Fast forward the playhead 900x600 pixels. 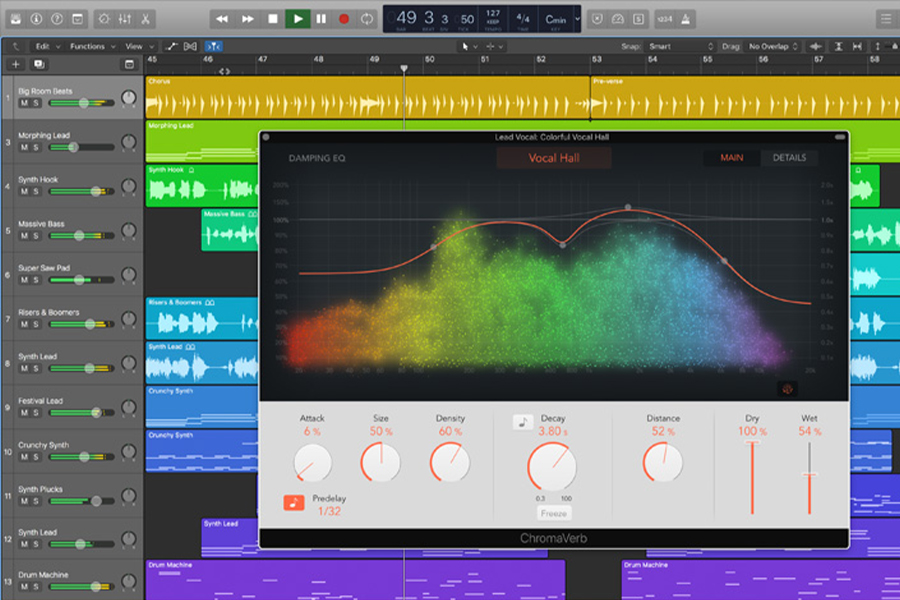[247, 19]
